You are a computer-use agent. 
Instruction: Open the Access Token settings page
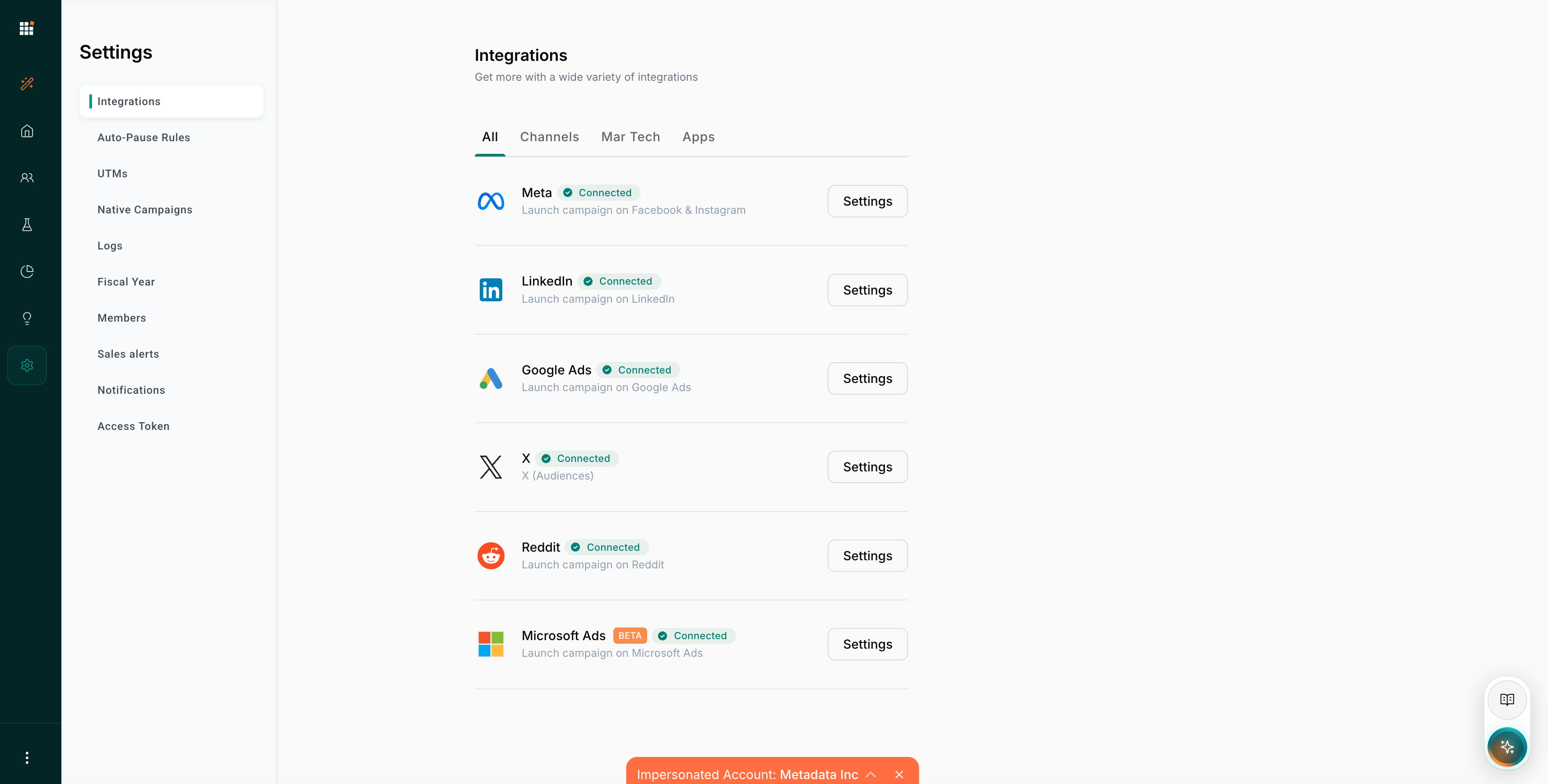tap(134, 426)
